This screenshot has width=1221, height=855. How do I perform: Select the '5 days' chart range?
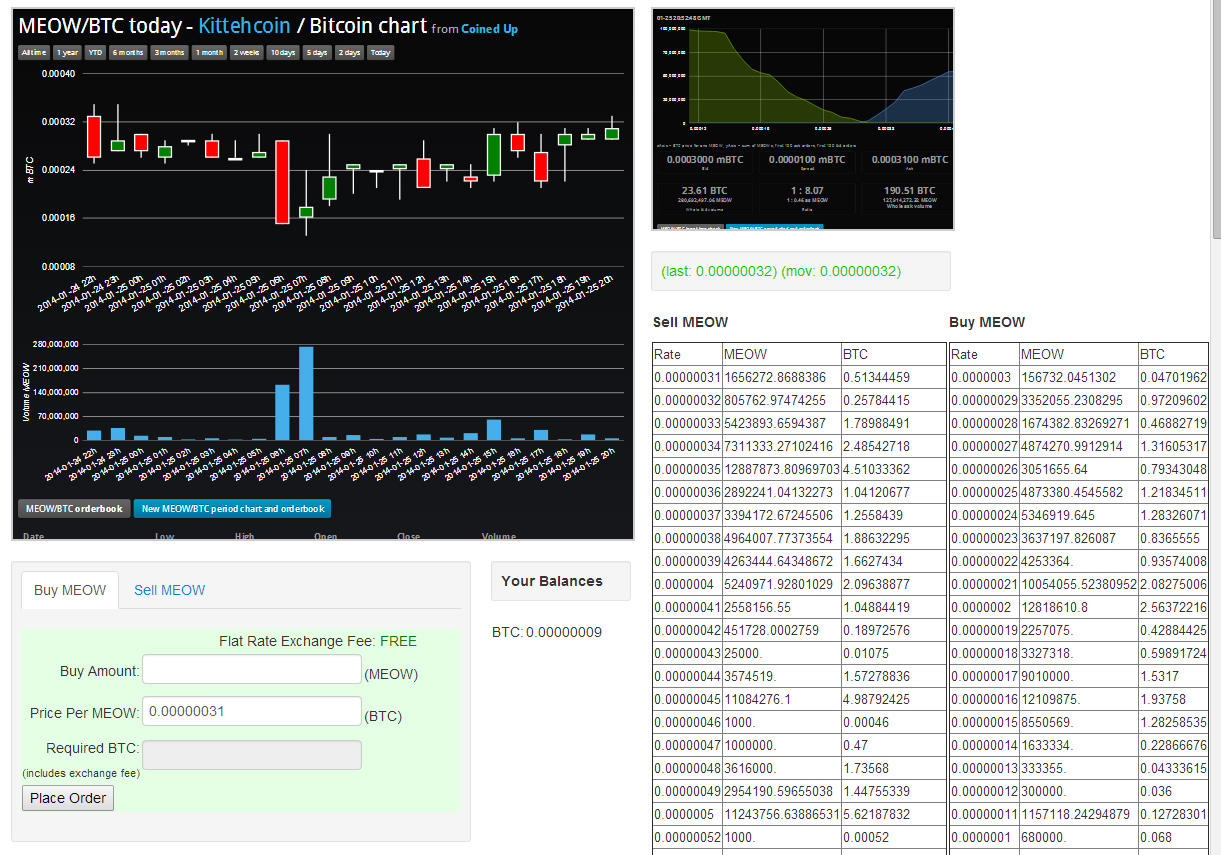point(317,52)
